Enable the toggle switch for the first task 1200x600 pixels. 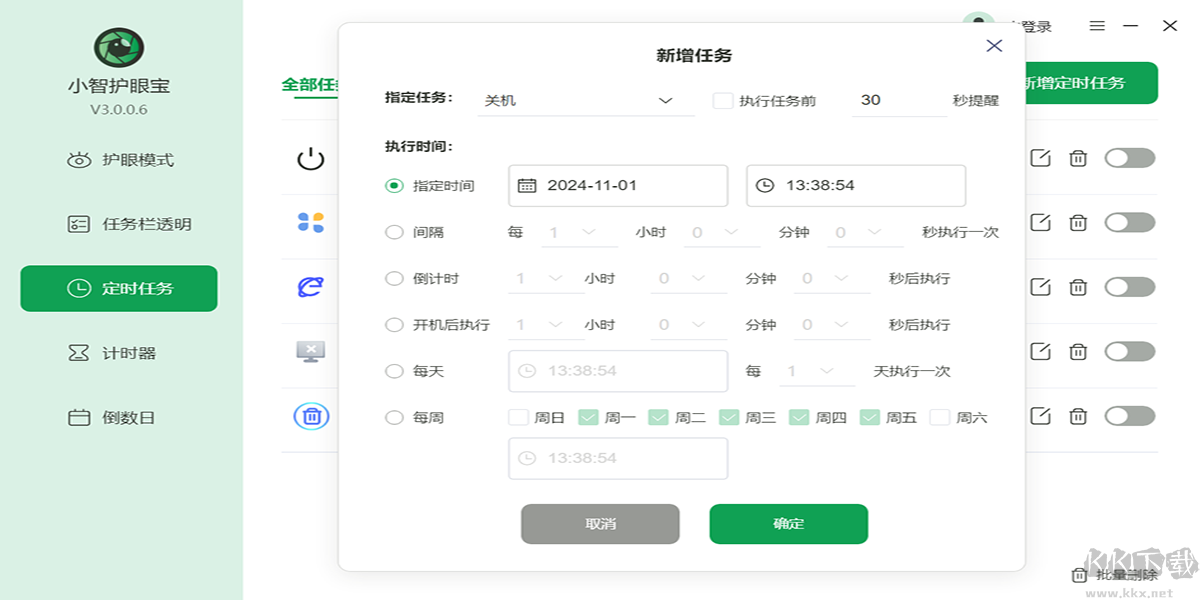[1129, 159]
